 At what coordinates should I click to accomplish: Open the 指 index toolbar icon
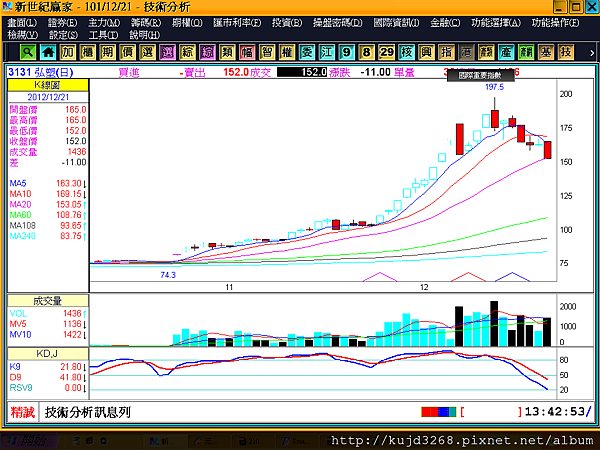[446, 52]
